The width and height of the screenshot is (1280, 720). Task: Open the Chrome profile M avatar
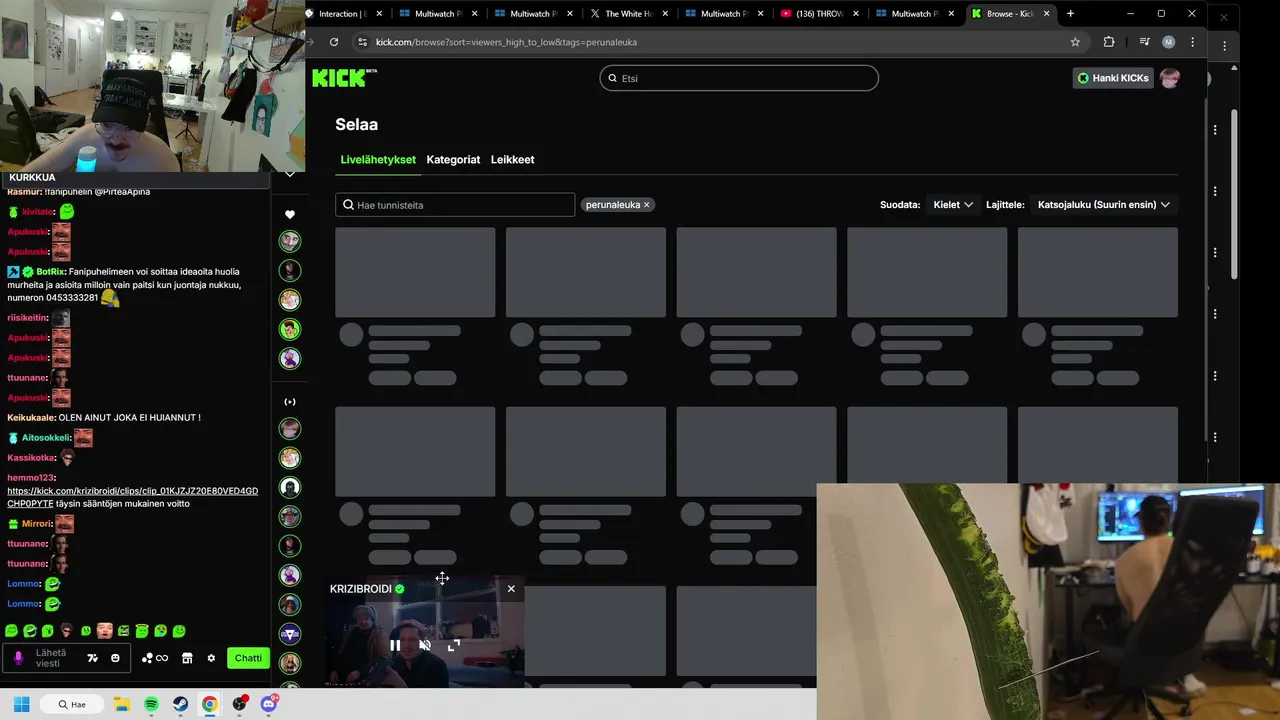[1168, 42]
